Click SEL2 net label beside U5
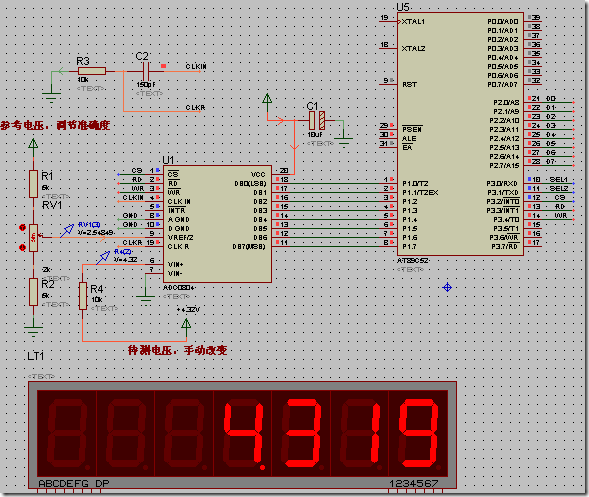 [x=559, y=189]
